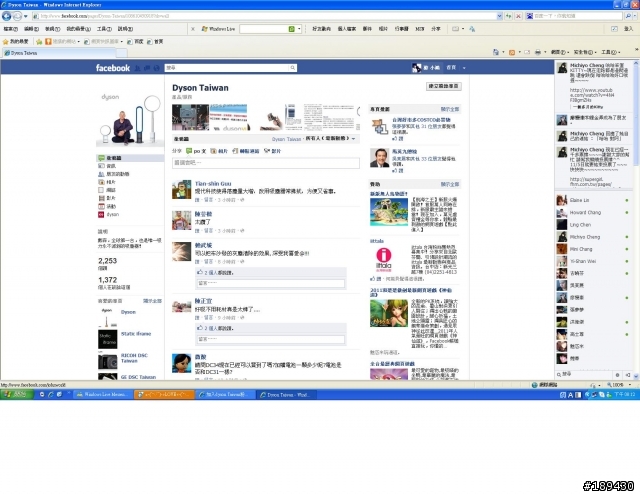Open the Static iframe page link
Viewport: 640px width, 494px height.
(x=136, y=334)
